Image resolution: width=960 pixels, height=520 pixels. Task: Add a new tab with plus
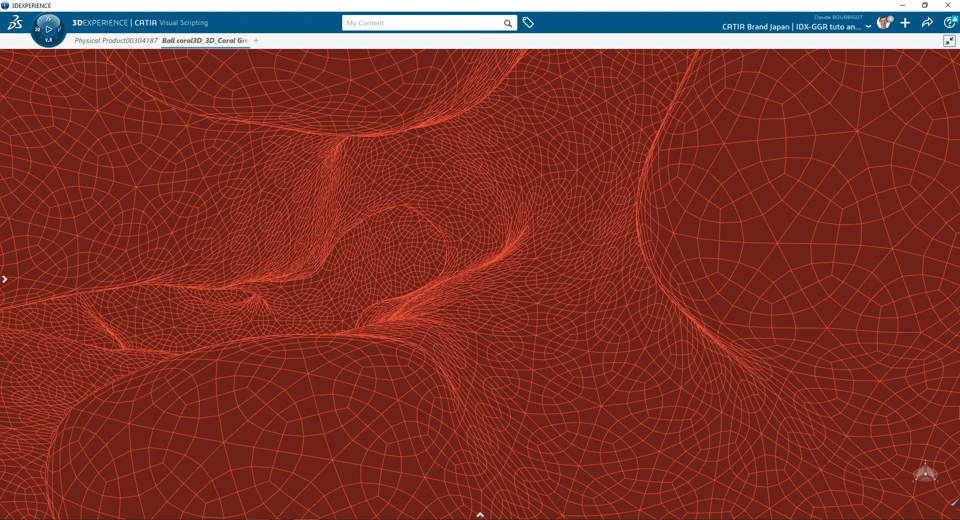[x=257, y=40]
